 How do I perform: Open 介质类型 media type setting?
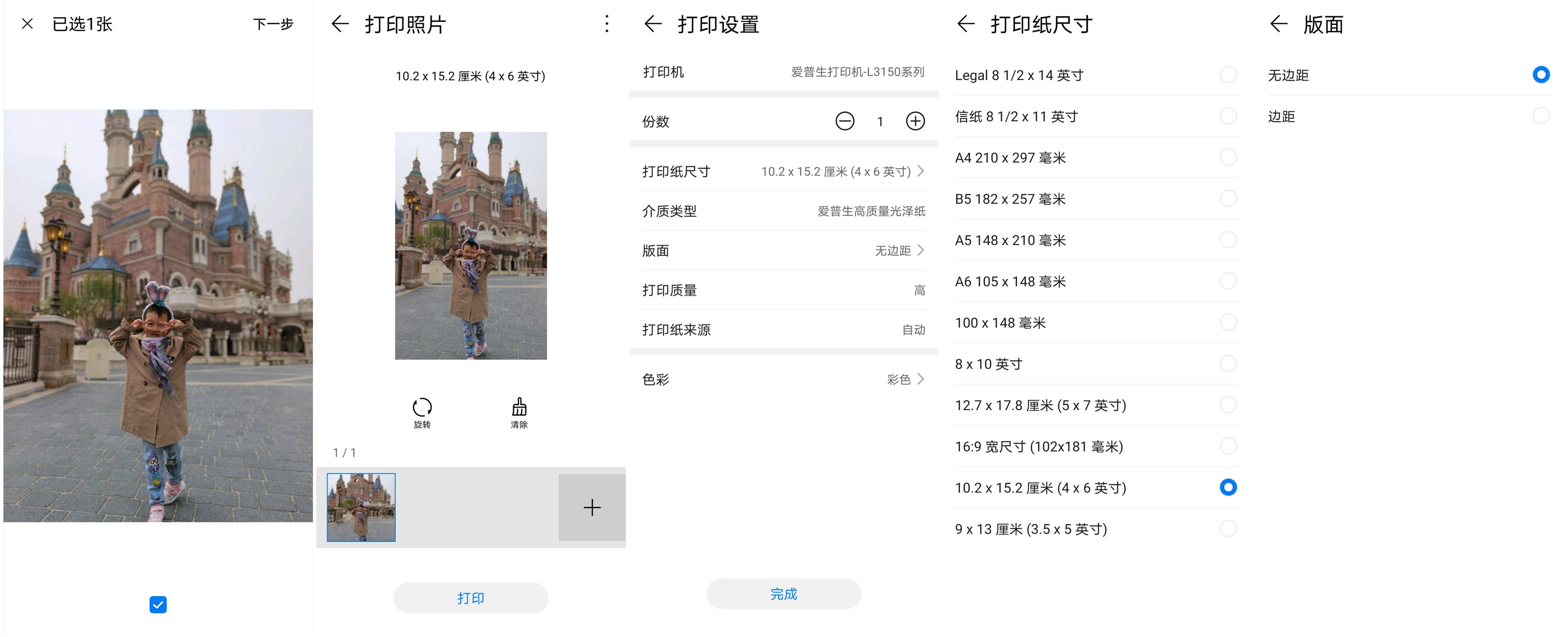click(784, 211)
